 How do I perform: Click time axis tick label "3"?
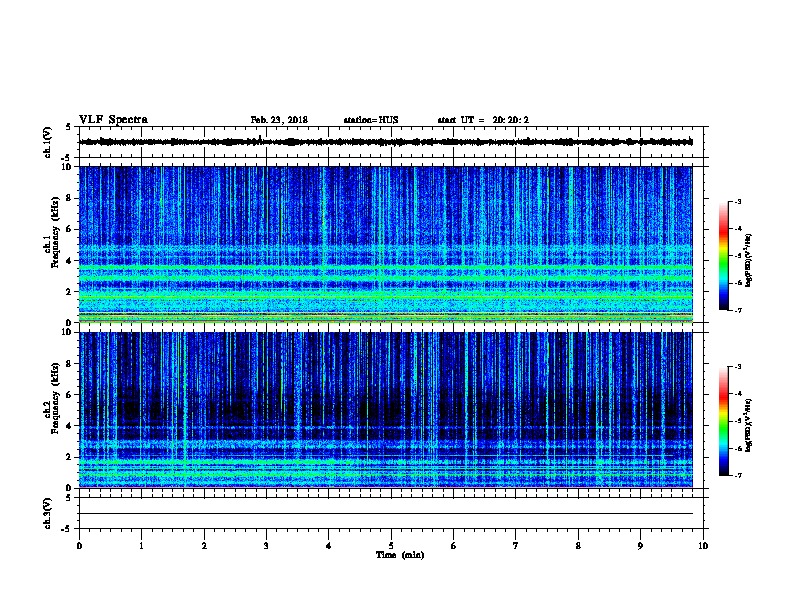266,546
